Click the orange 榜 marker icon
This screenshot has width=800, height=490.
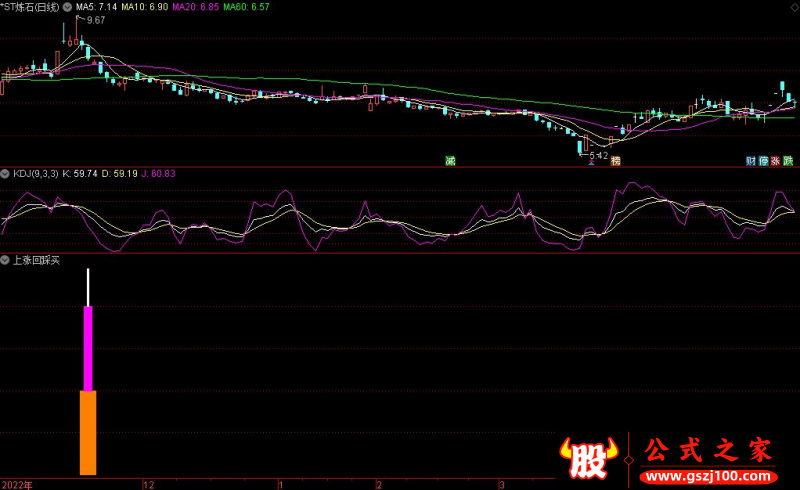[615, 160]
